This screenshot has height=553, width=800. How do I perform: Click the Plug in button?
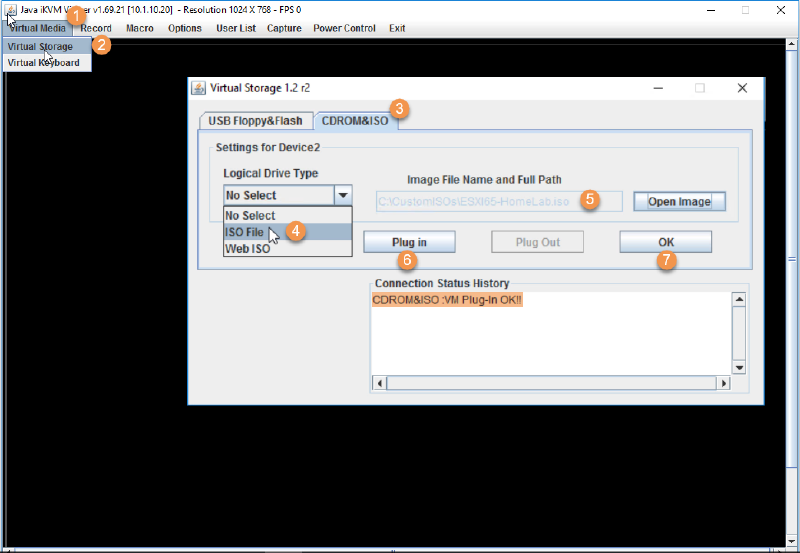pyautogui.click(x=409, y=242)
